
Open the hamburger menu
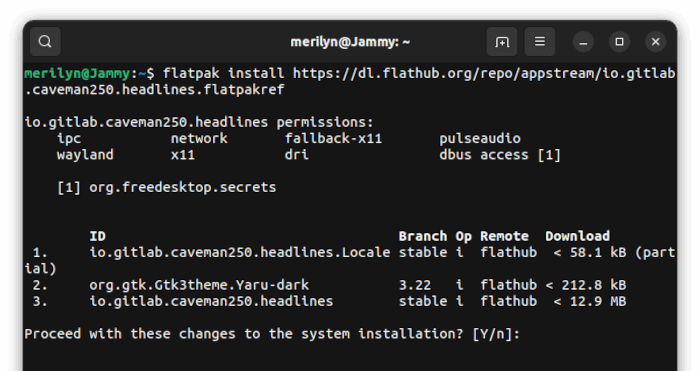[540, 42]
